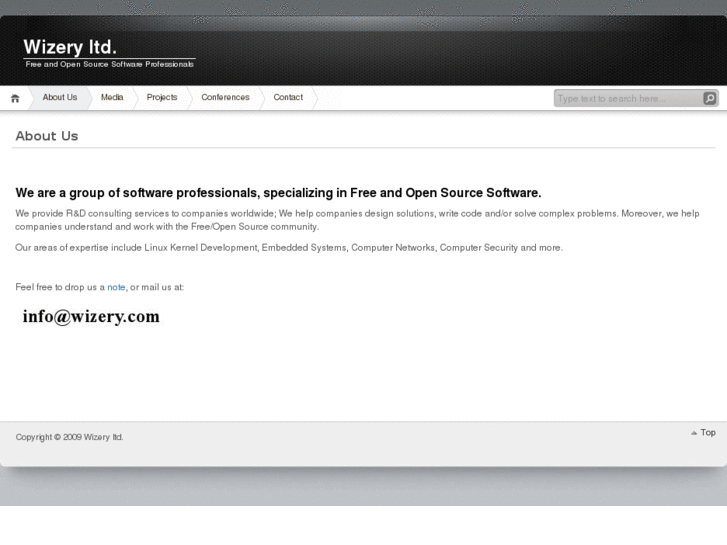Click the magnifier search icon

710,98
